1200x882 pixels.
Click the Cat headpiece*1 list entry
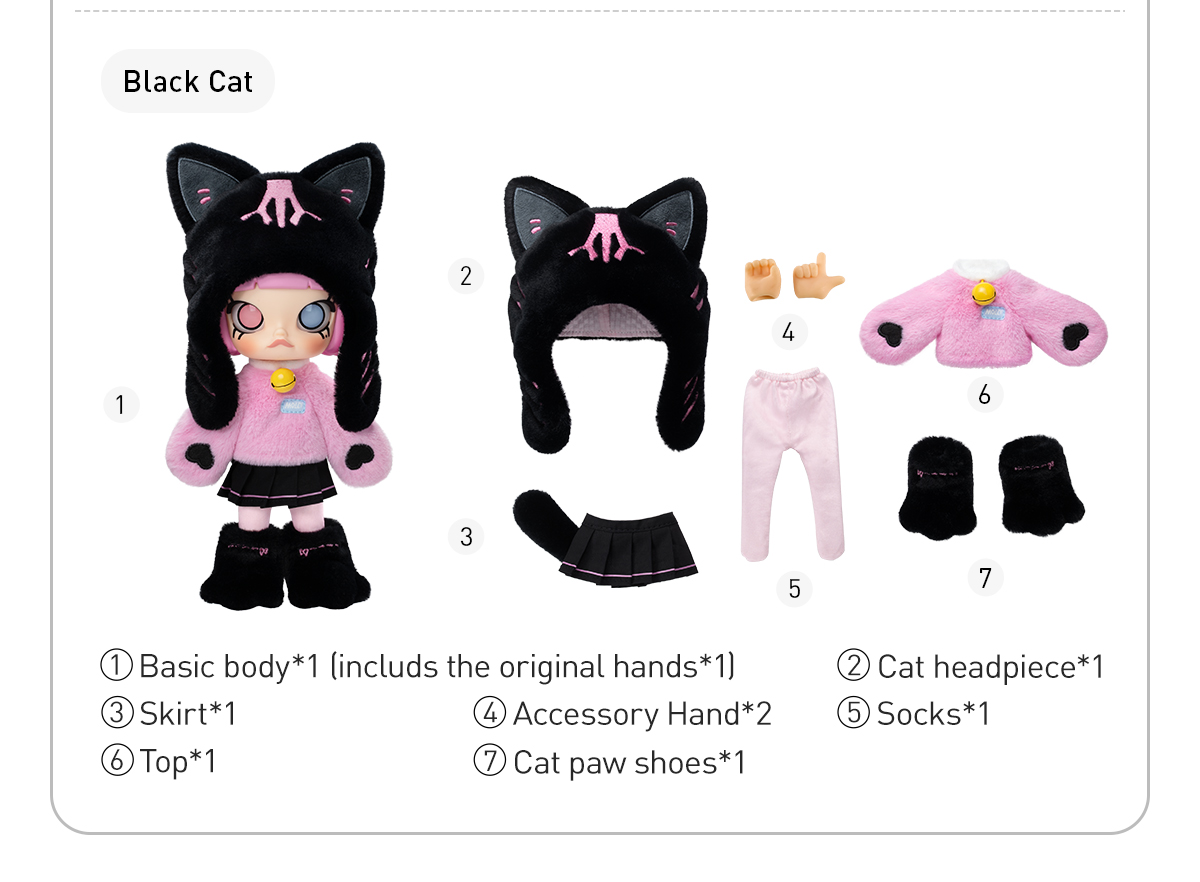point(970,666)
